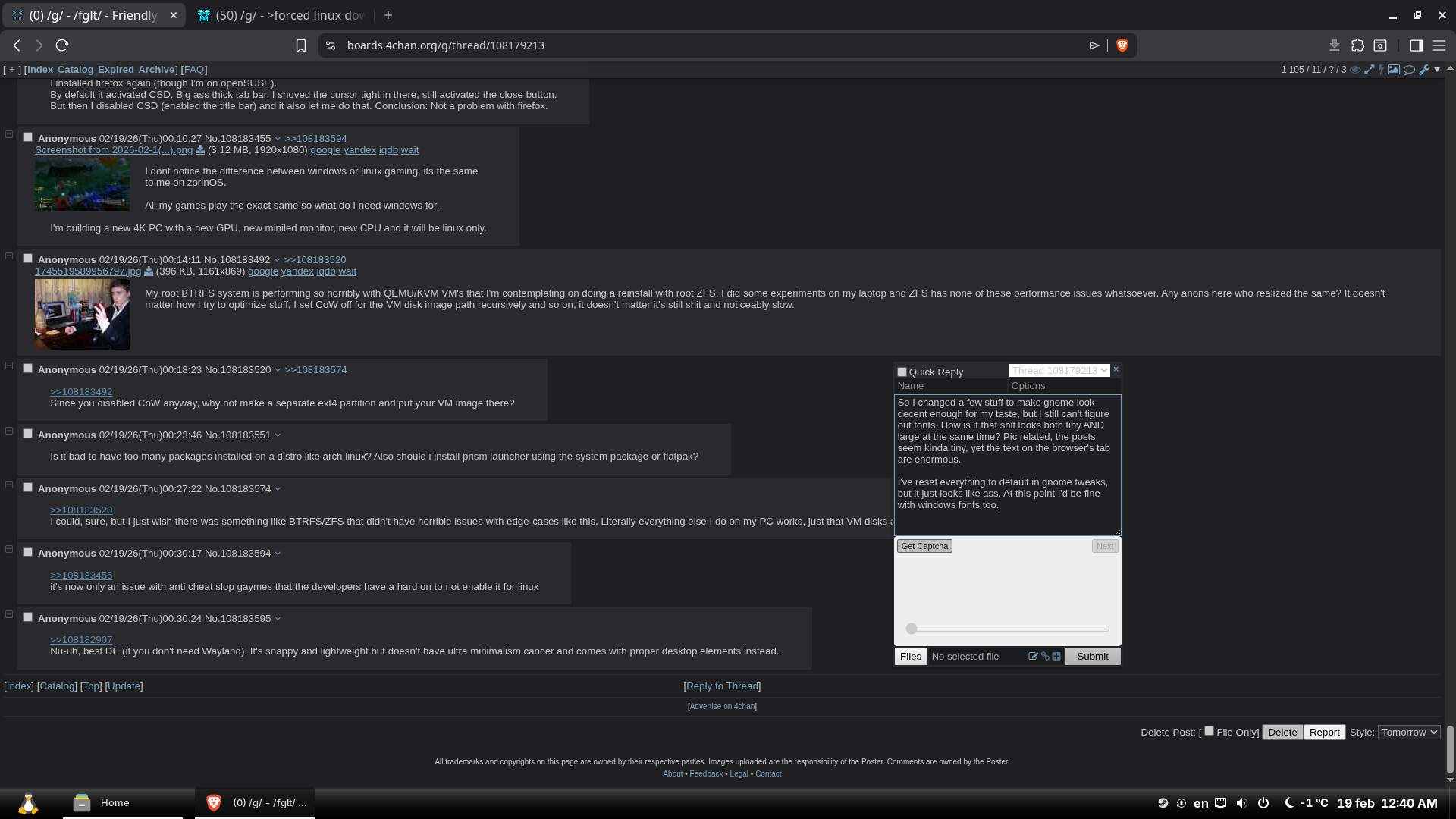Open the Brave Shields lion icon
Viewport: 1456px width, 819px height.
pyautogui.click(x=1122, y=45)
